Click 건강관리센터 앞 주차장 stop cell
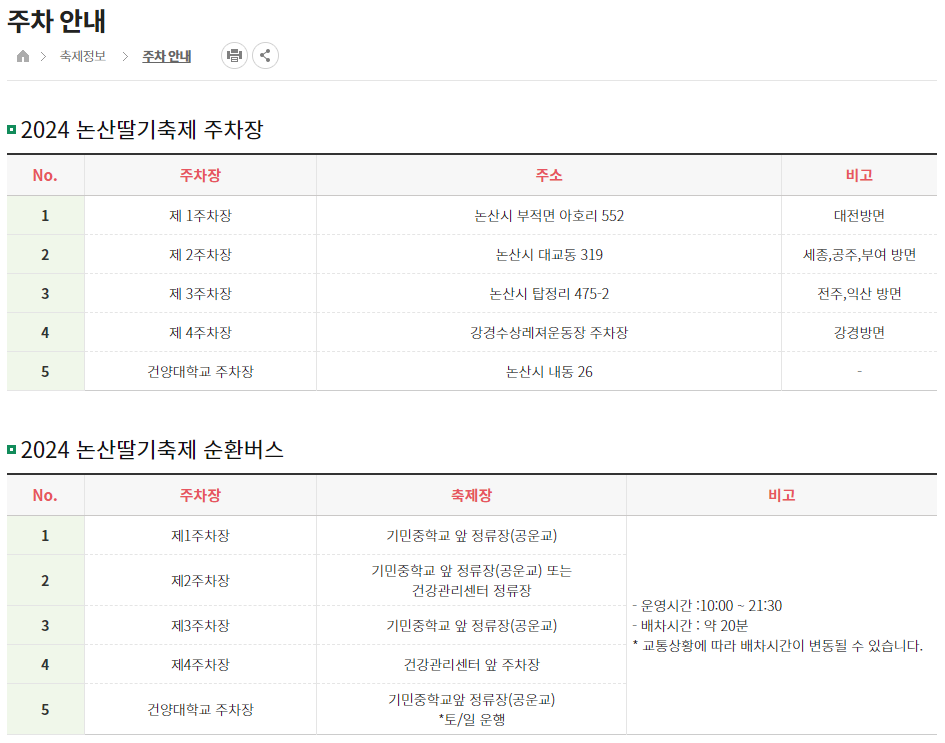Viewport: 945px width, 743px height. coord(471,665)
